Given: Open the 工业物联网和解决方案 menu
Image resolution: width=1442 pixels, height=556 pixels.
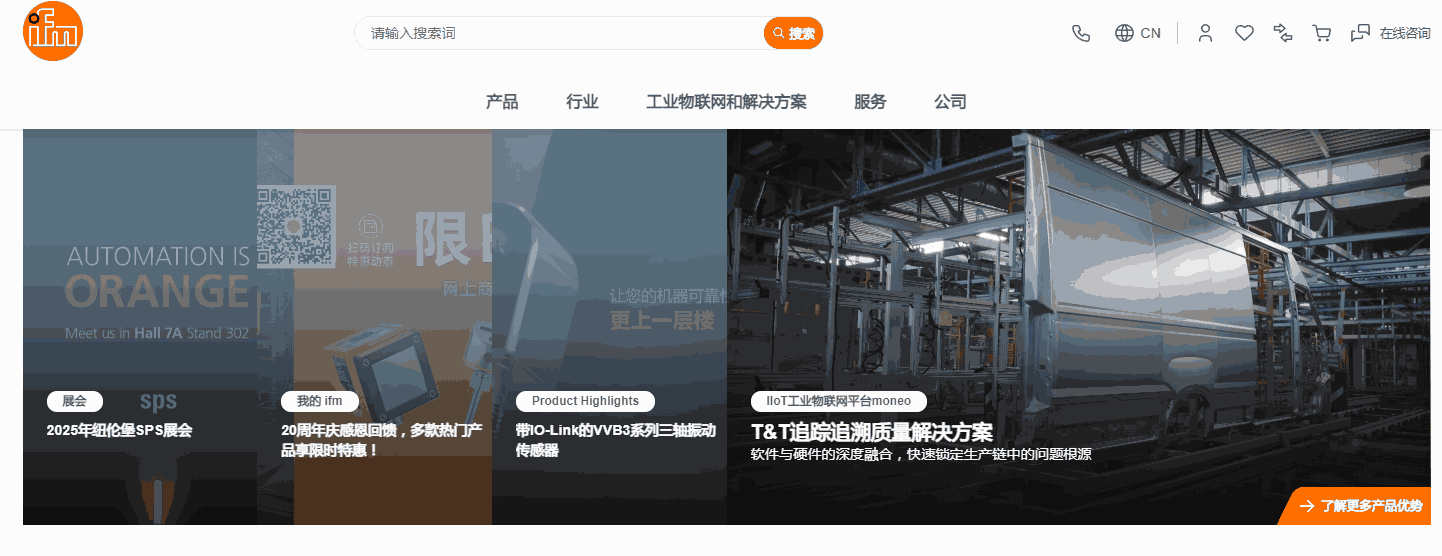Looking at the screenshot, I should pos(726,102).
